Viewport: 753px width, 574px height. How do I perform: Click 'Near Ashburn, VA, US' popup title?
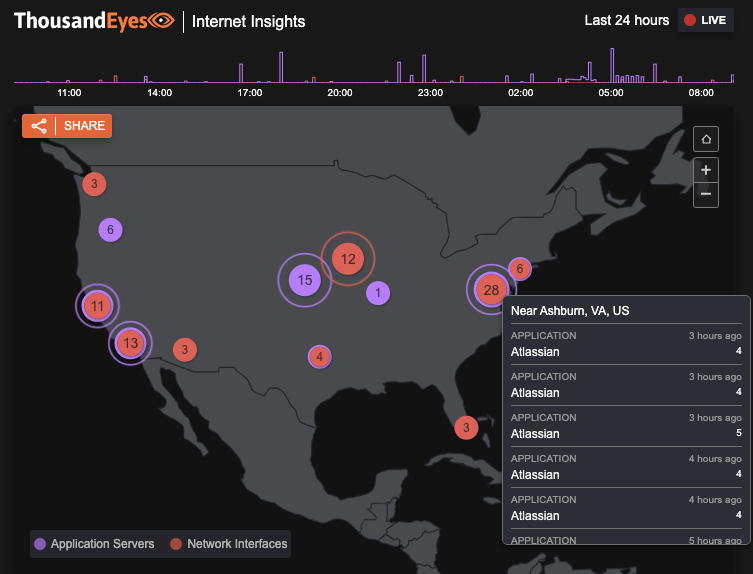click(570, 311)
